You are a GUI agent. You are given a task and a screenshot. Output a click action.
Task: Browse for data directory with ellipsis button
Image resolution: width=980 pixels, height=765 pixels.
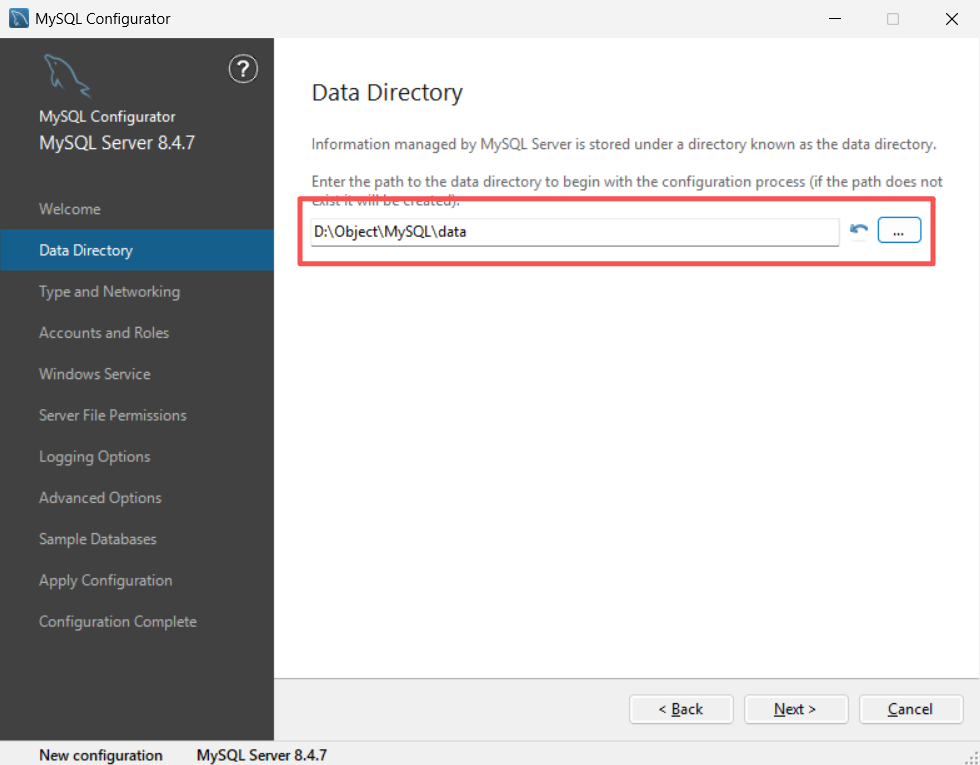point(899,231)
